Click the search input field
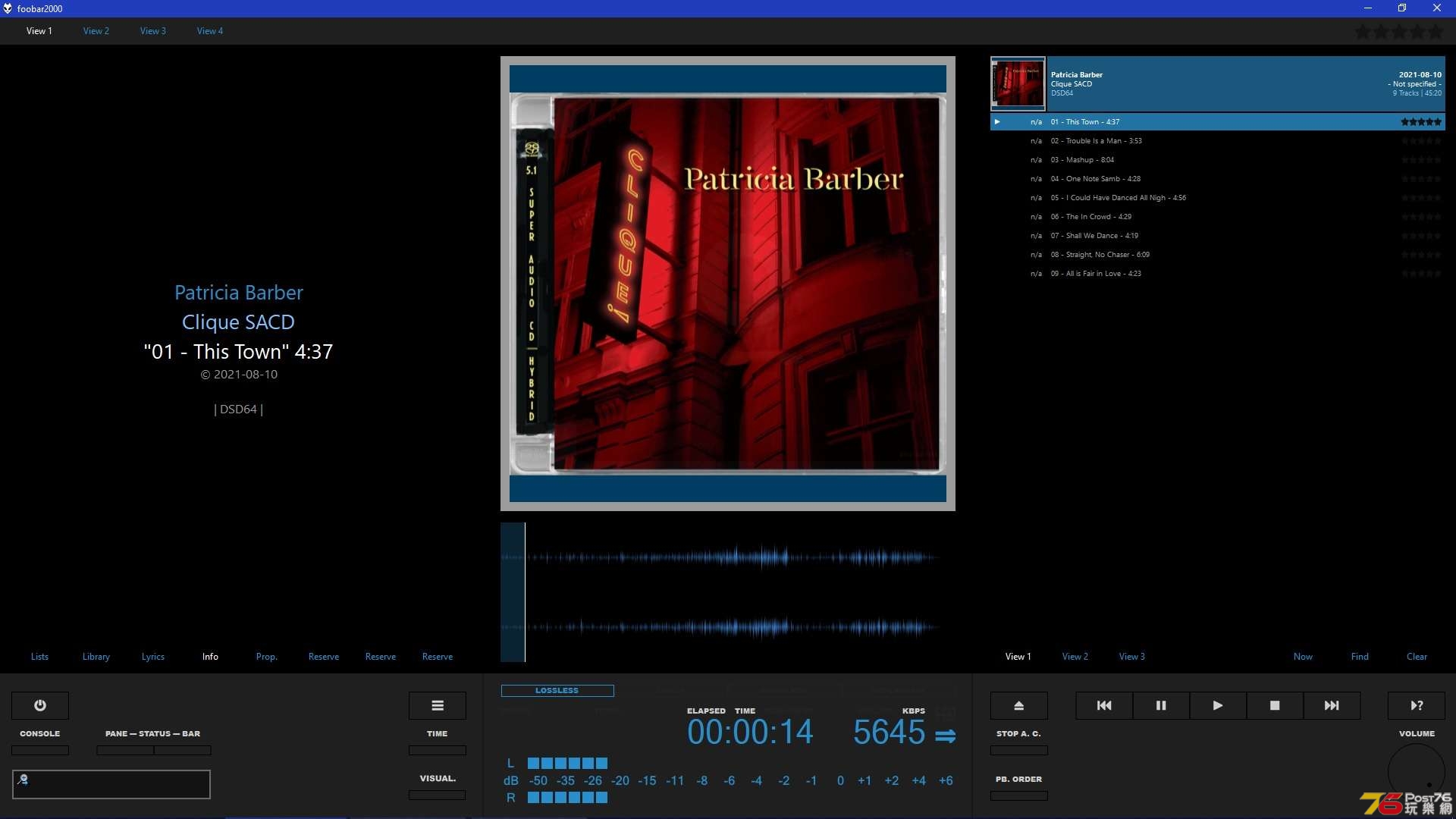The image size is (1456, 819). [x=111, y=784]
